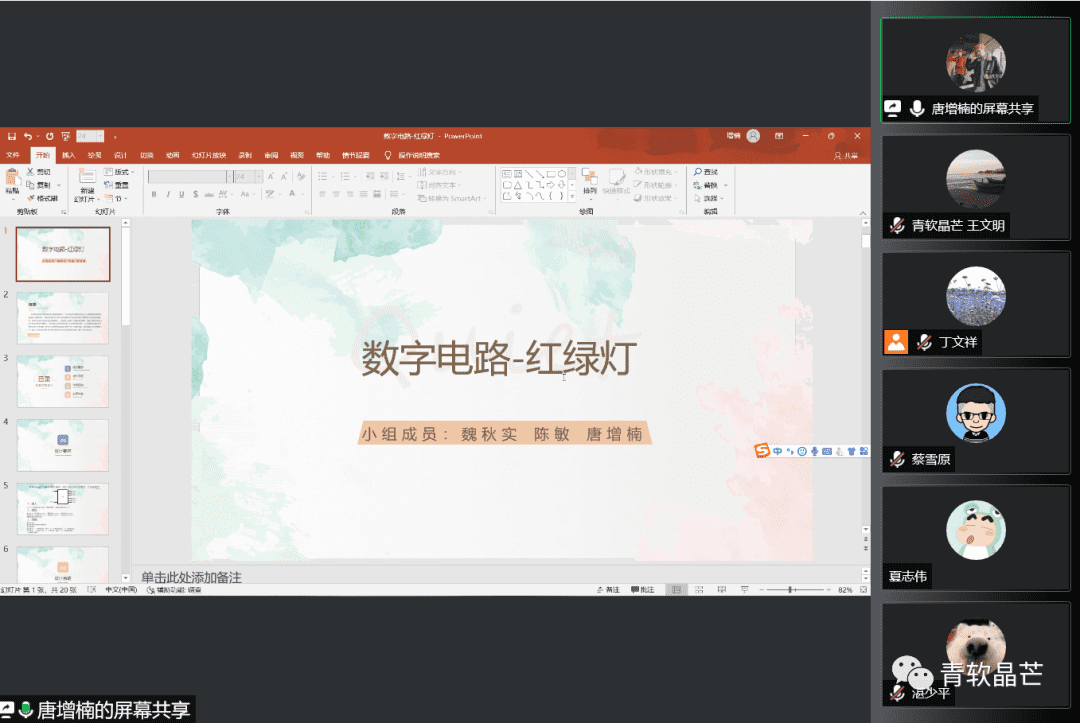Switch to the 动画 animations tab
The width and height of the screenshot is (1080, 723).
172,155
